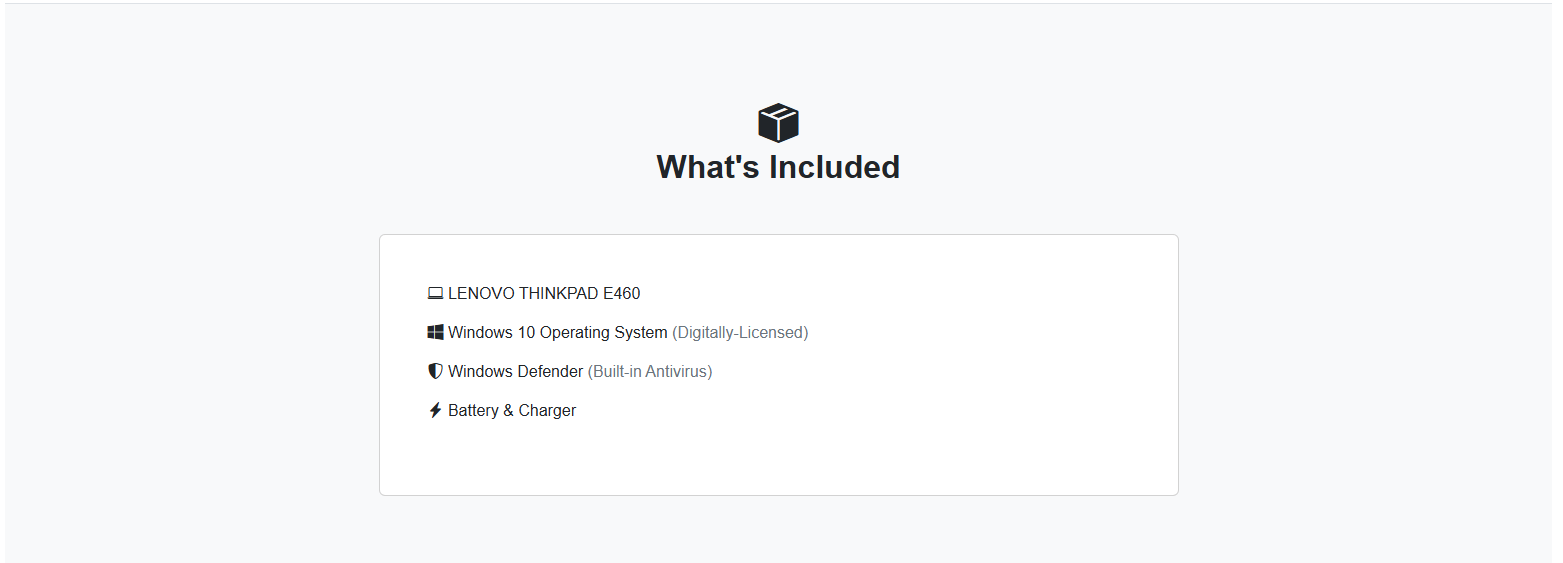Click the "(Built-in Antivirus)" gray note
Viewport: 1563px width, 563px height.
tap(650, 371)
